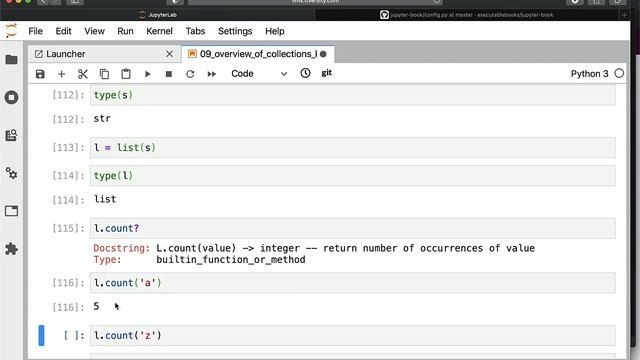Click into the l.count('z') code cell

353,336
